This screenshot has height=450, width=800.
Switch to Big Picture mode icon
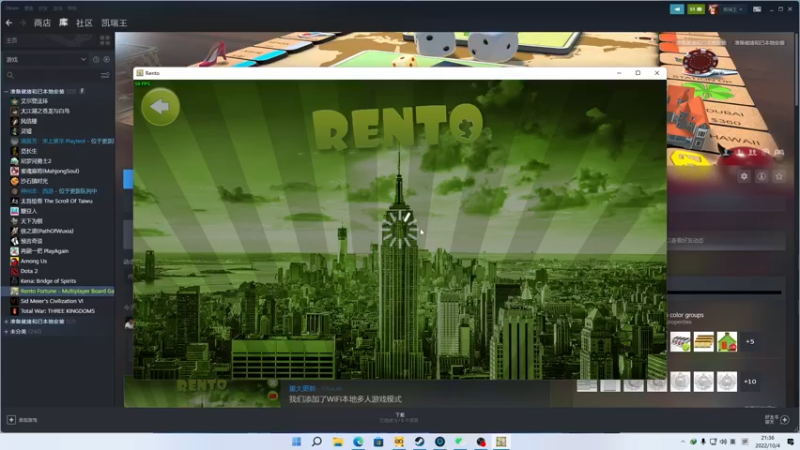(x=757, y=9)
